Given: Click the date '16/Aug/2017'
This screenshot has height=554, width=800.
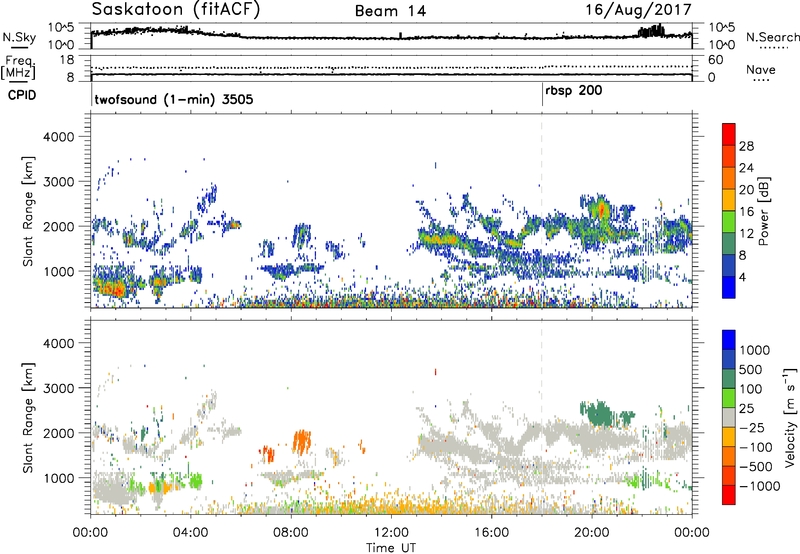Looking at the screenshot, I should click(638, 9).
